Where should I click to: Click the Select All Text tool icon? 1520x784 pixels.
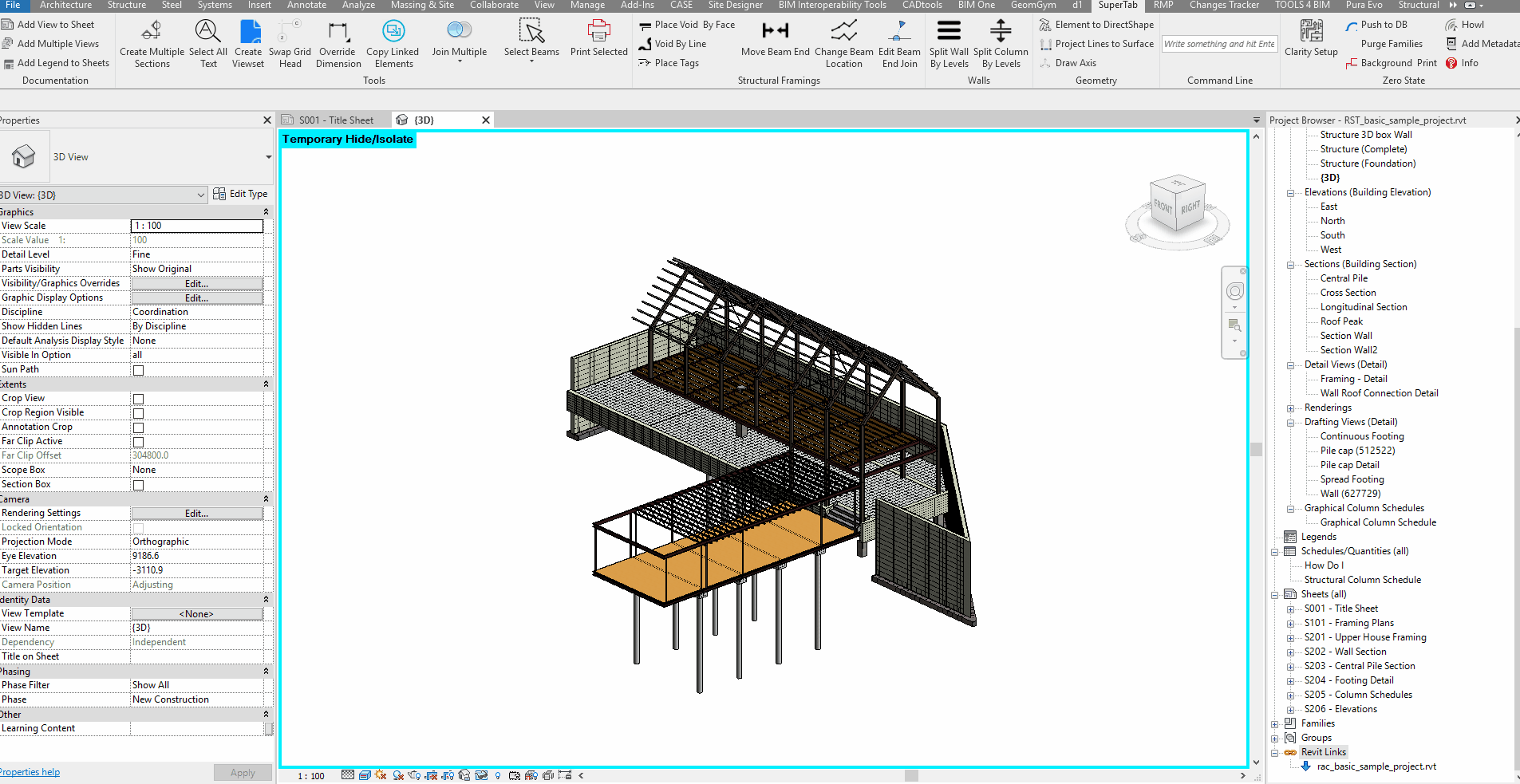207,32
